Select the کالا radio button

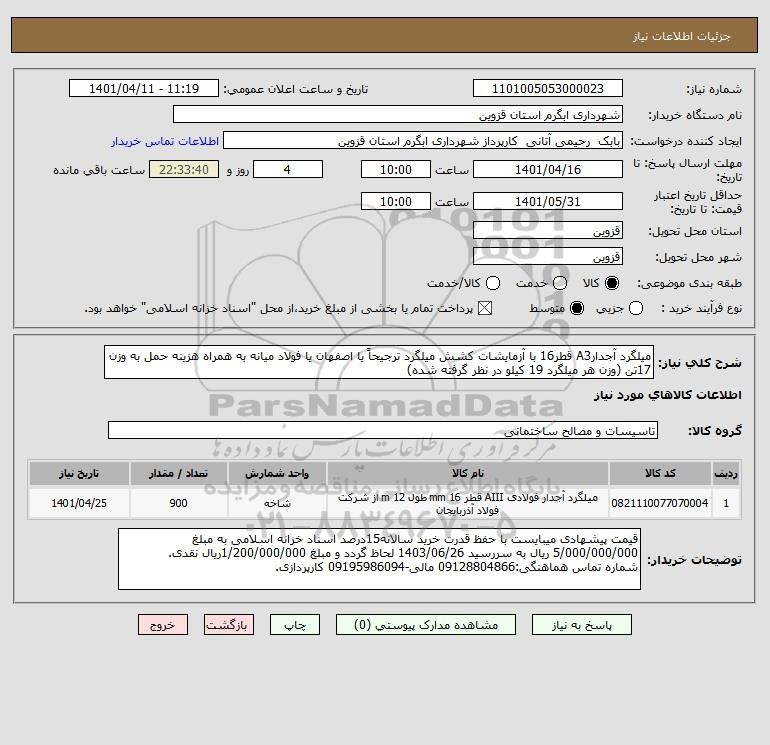[x=612, y=283]
